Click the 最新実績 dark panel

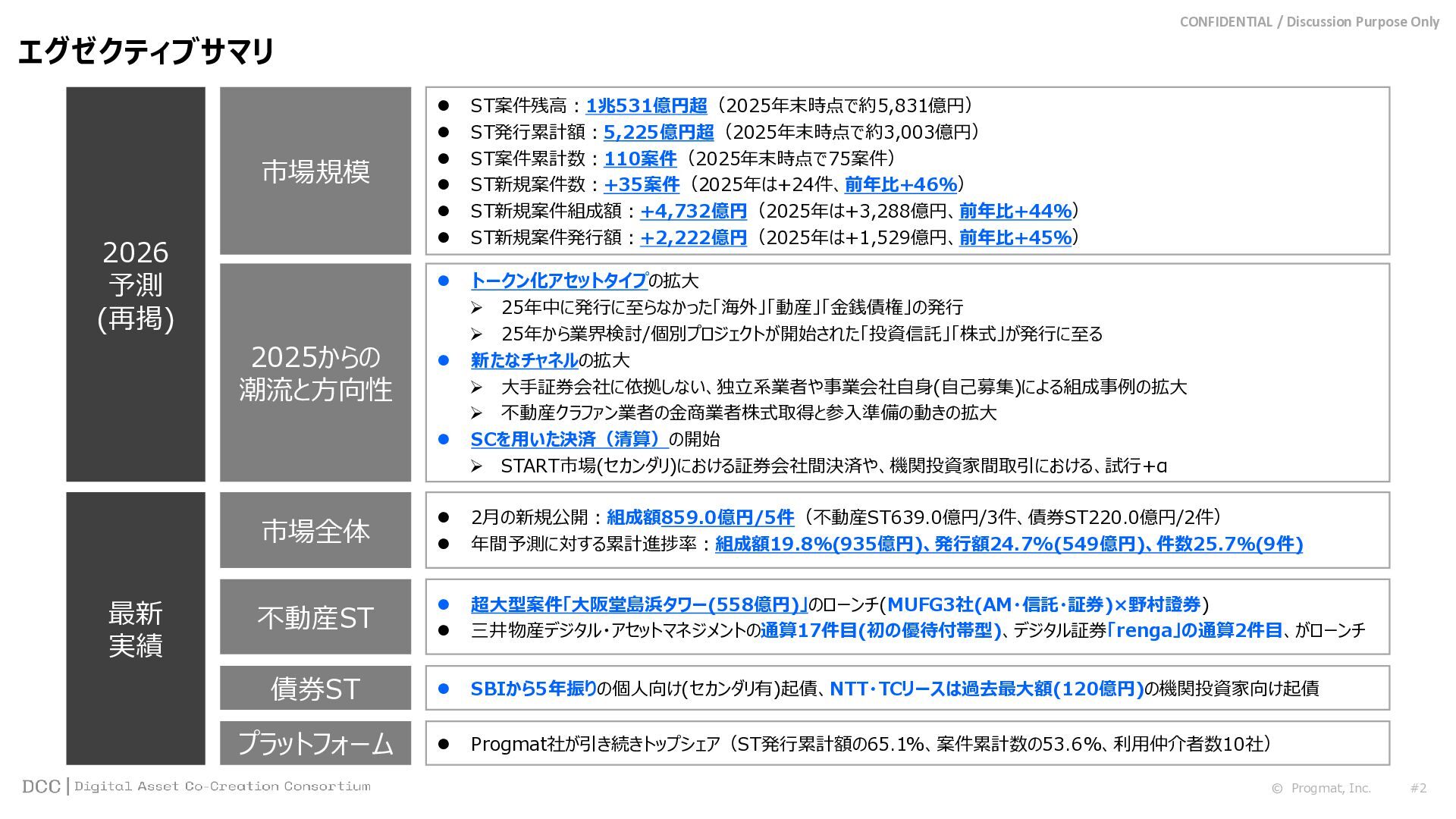pyautogui.click(x=136, y=628)
